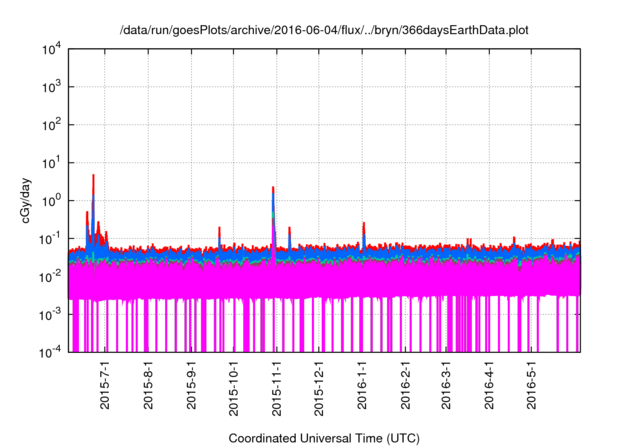Click the 10^1 y-axis tick label
The image size is (640, 448).
[x=51, y=163]
